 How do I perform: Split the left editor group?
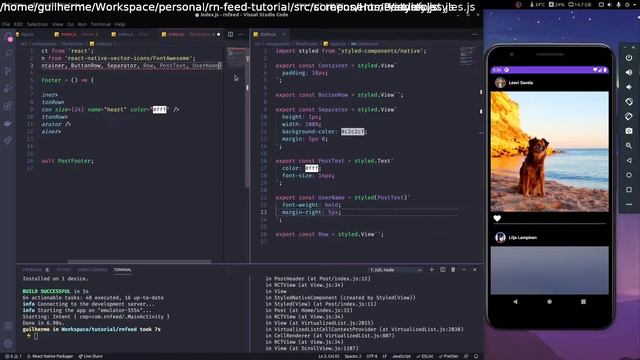click(x=230, y=34)
